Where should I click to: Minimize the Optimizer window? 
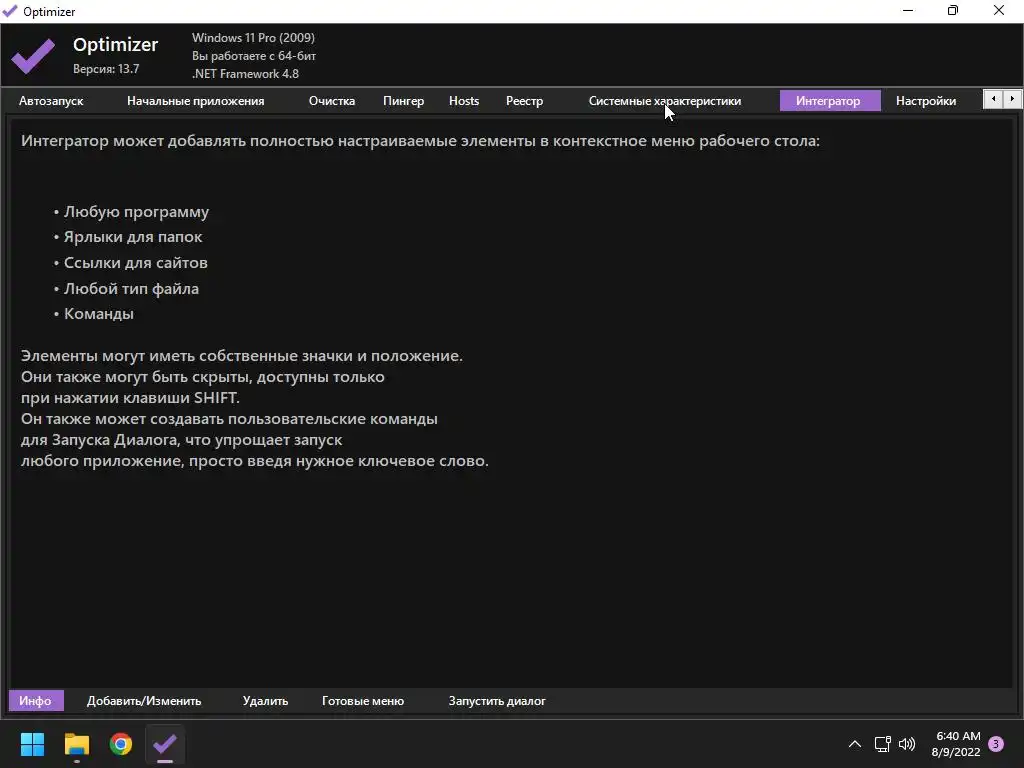pos(908,10)
